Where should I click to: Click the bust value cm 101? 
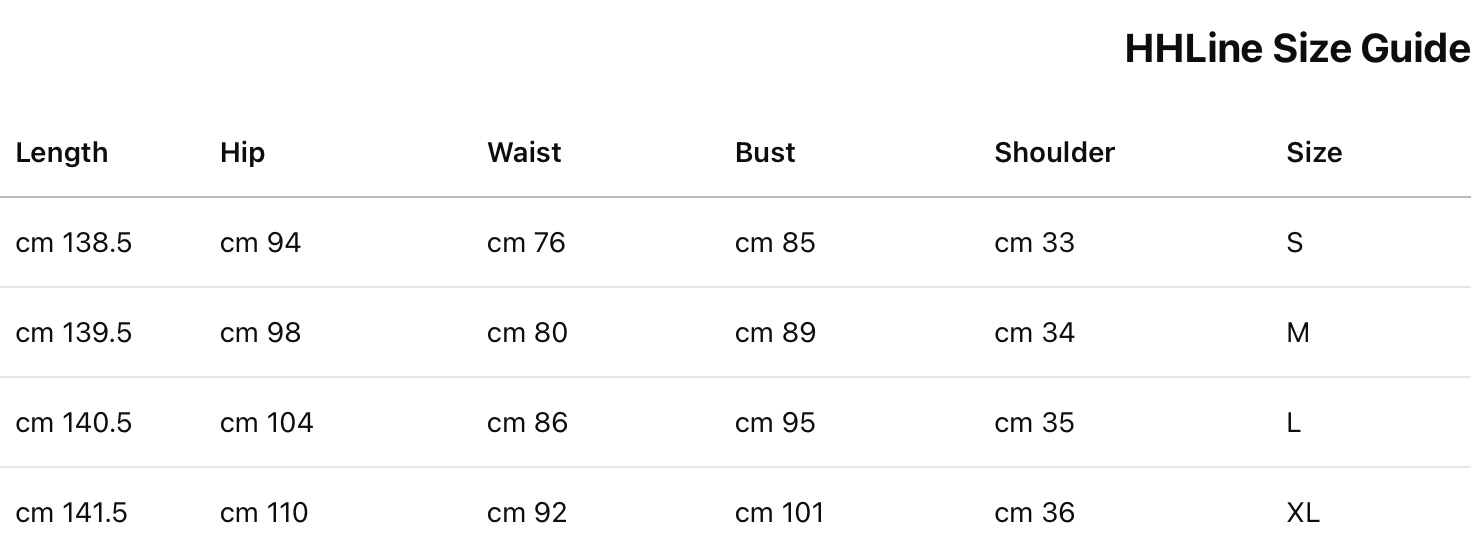(x=779, y=513)
